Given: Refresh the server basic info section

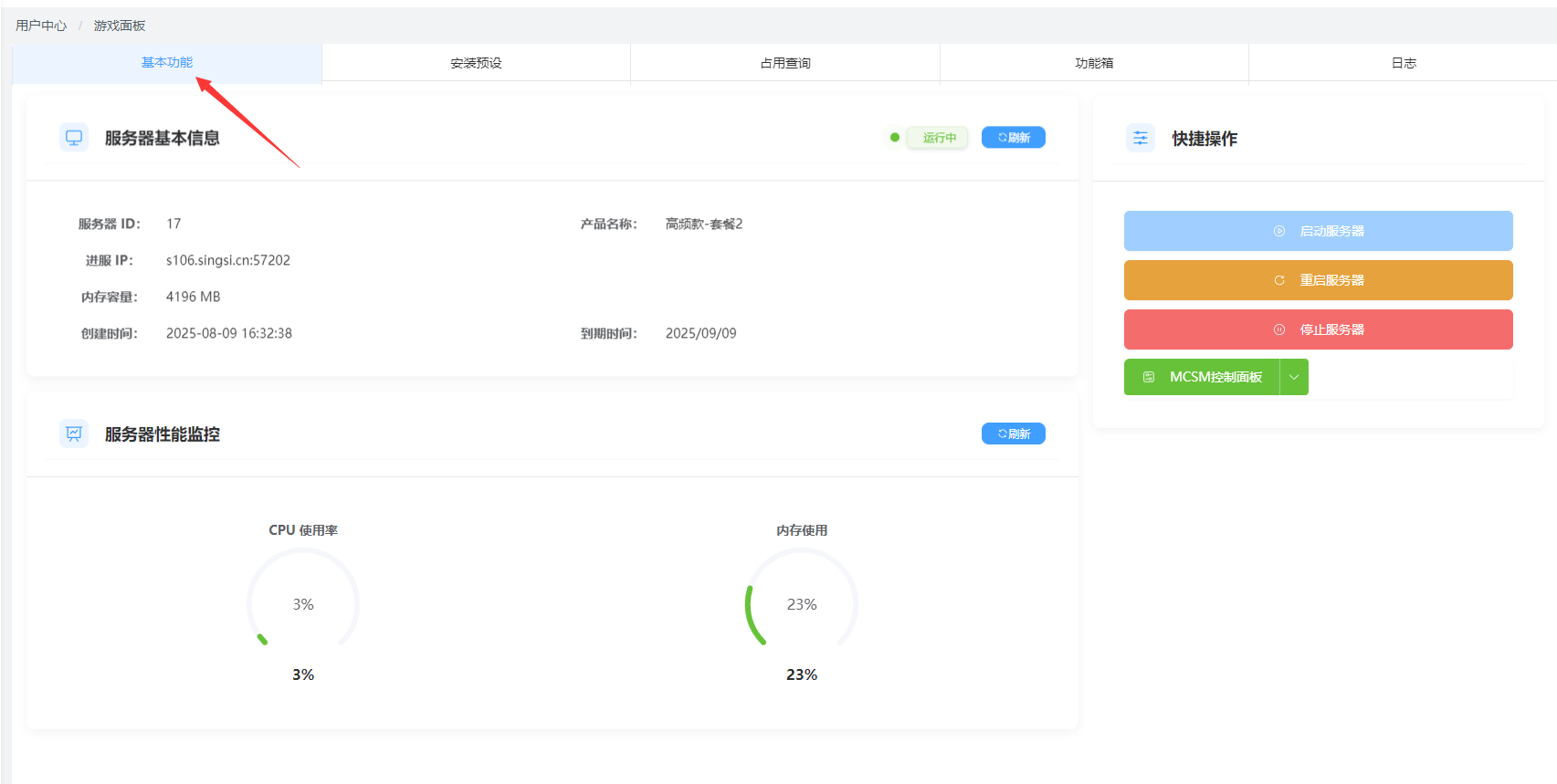Looking at the screenshot, I should (x=1014, y=138).
